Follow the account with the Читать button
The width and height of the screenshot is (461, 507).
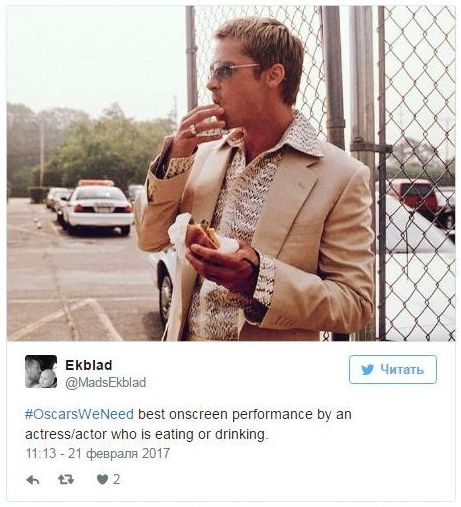coord(393,370)
